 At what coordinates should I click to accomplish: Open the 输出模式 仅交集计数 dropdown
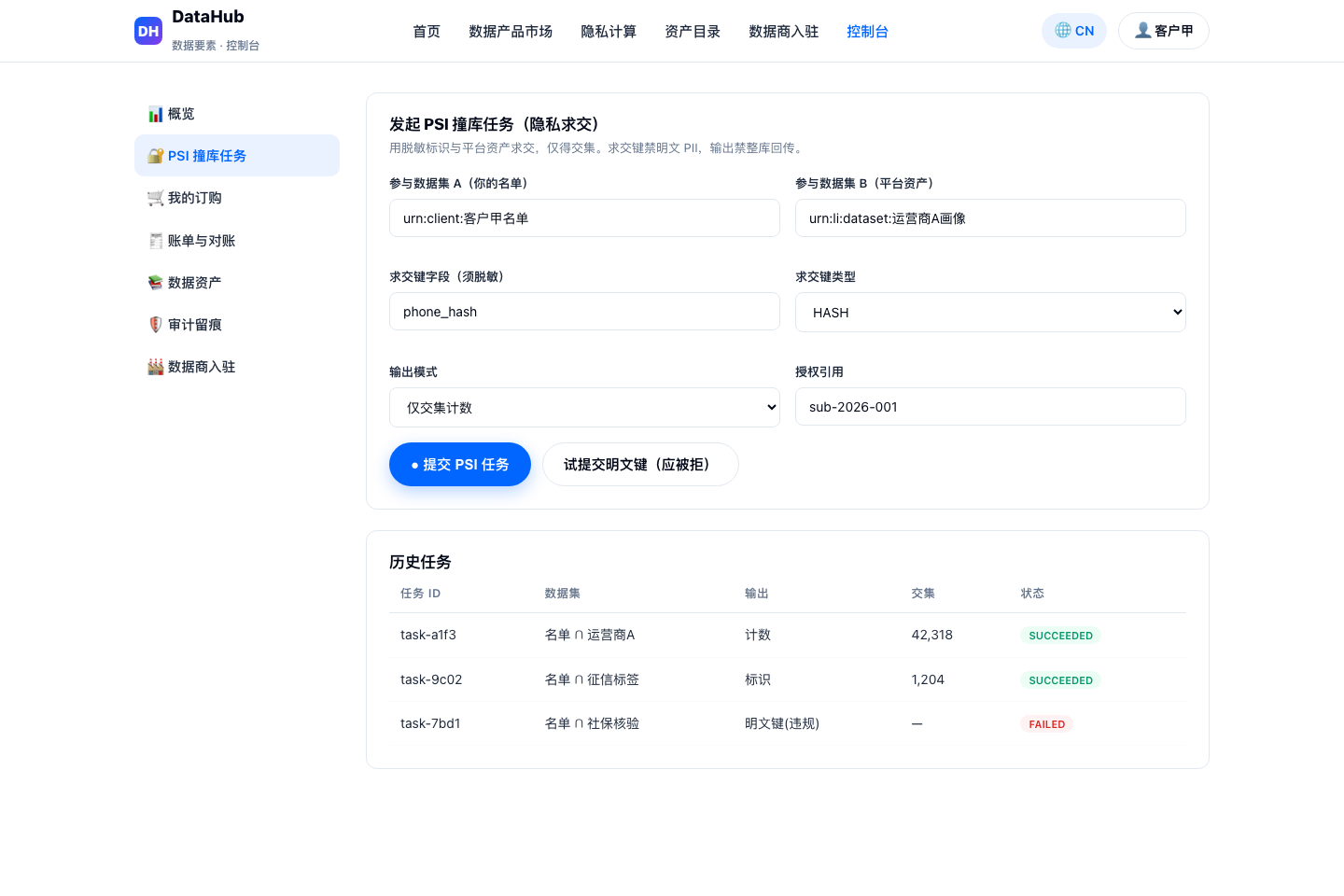(584, 408)
